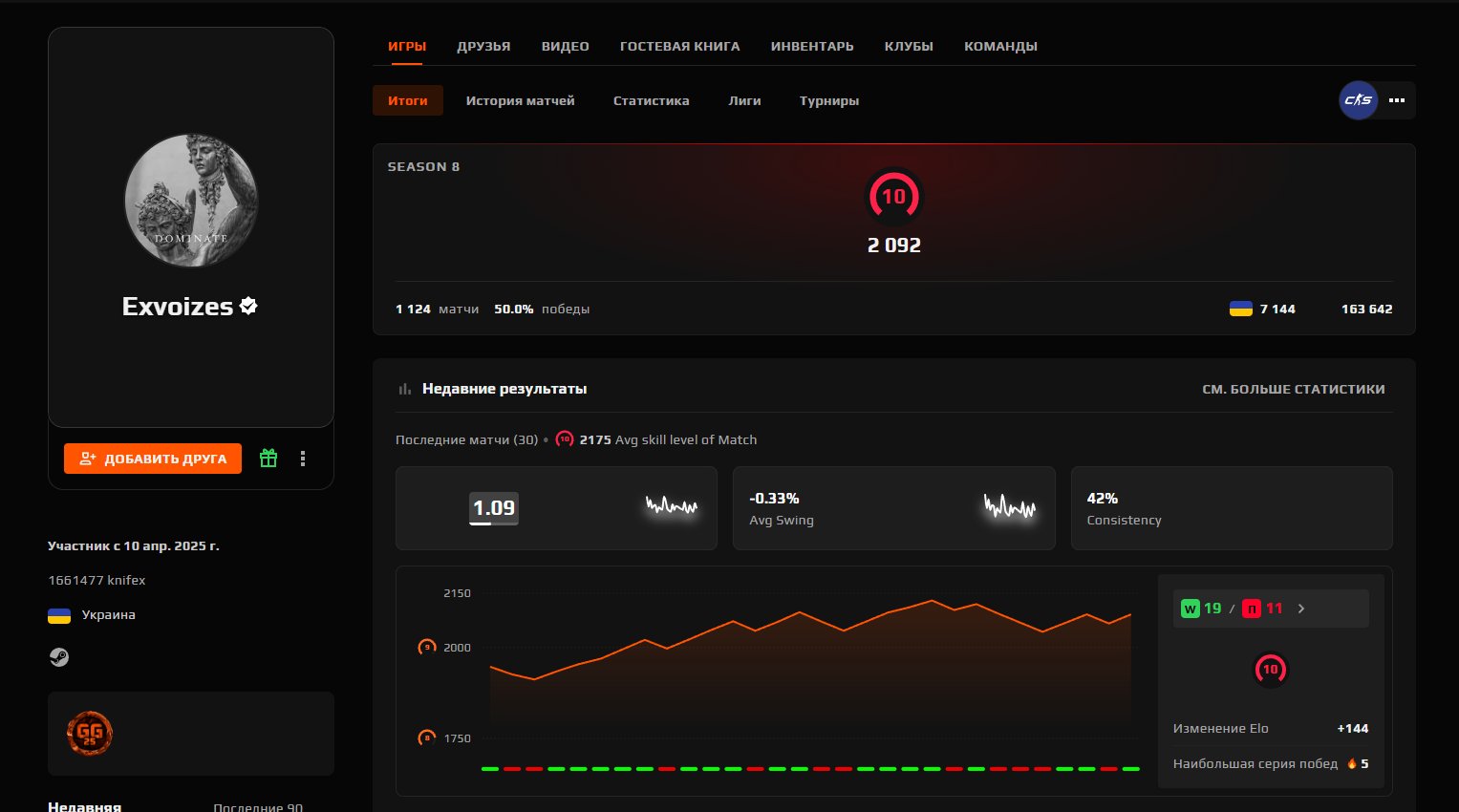Click sparkline graph in the 1.09 card
Viewport: 1459px width, 812px height.
click(672, 505)
